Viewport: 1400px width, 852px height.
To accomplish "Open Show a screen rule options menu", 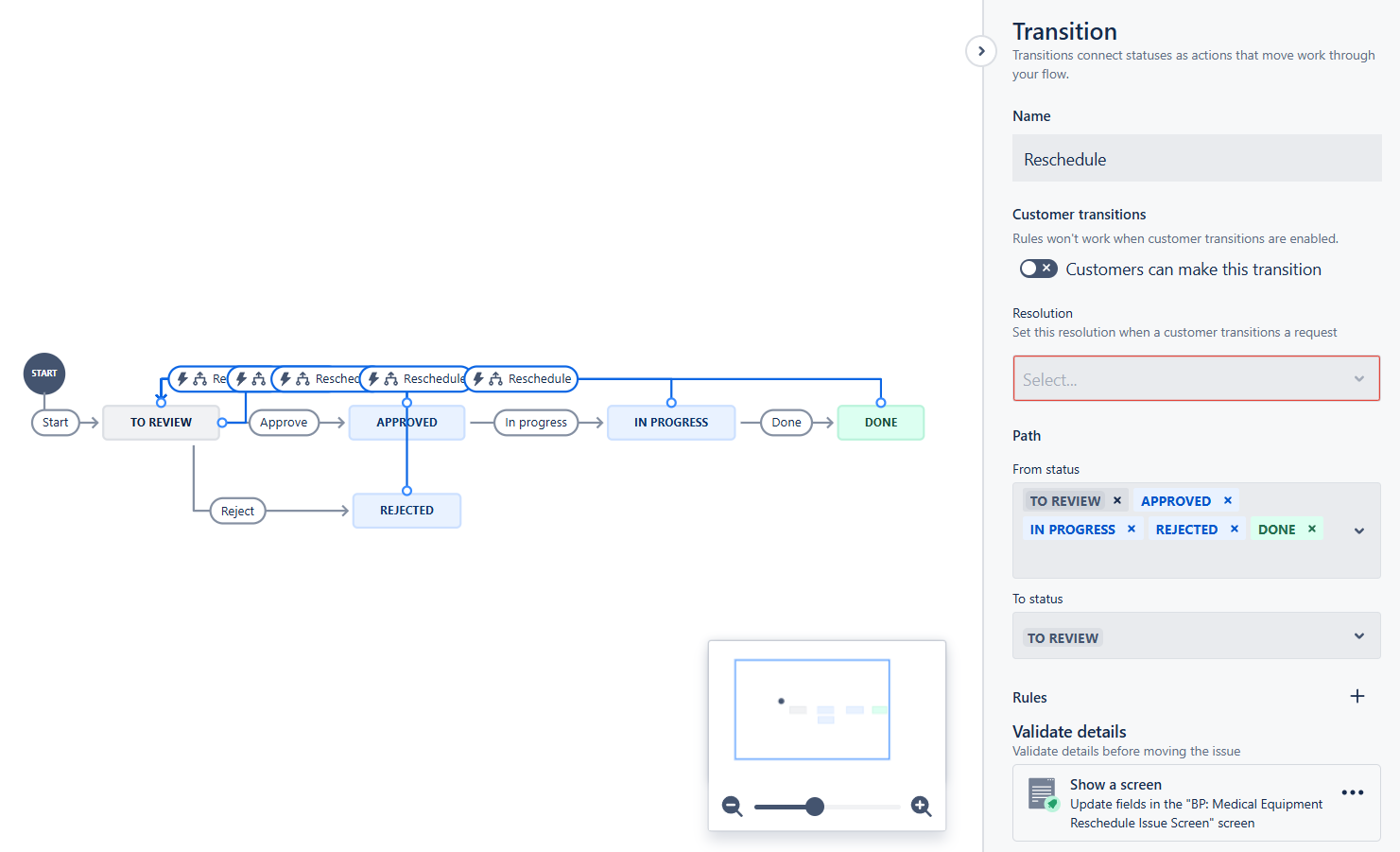I will click(1352, 792).
